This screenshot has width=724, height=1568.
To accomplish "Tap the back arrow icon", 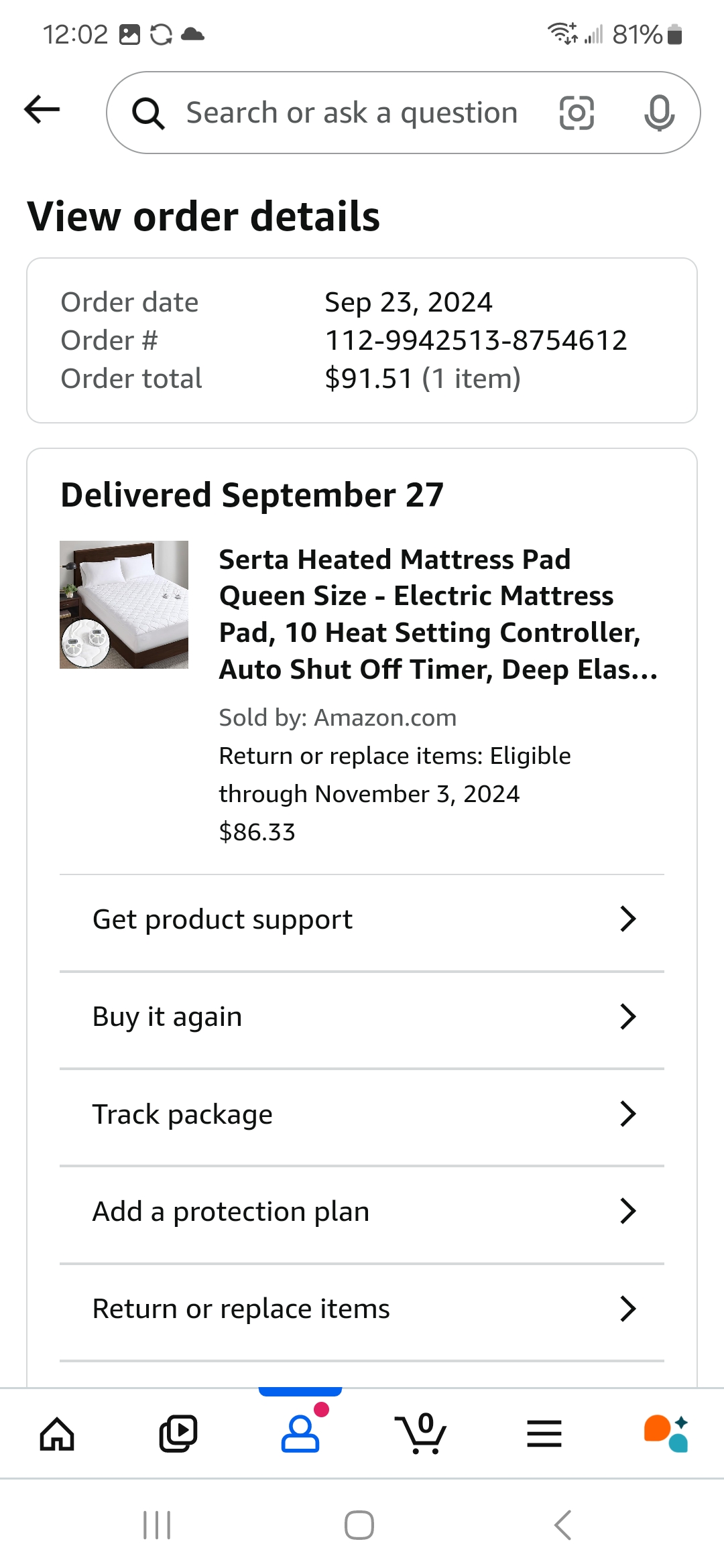I will coord(42,110).
